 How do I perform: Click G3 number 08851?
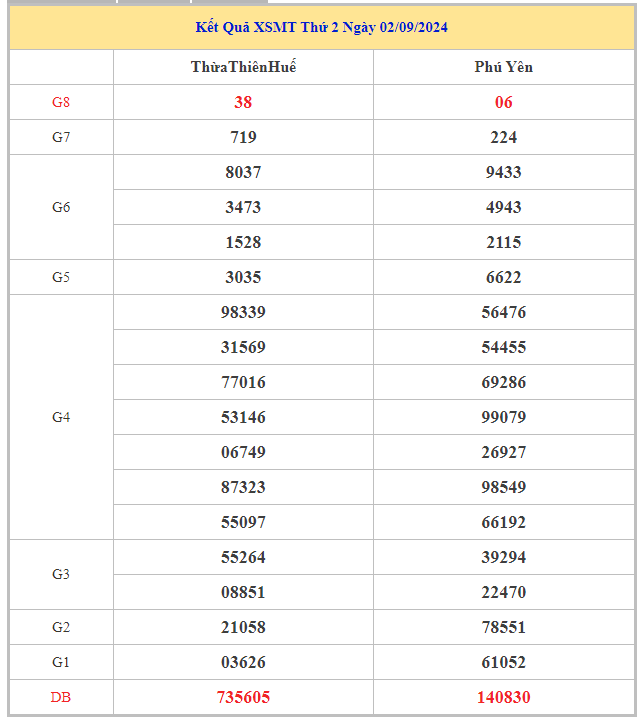click(243, 592)
